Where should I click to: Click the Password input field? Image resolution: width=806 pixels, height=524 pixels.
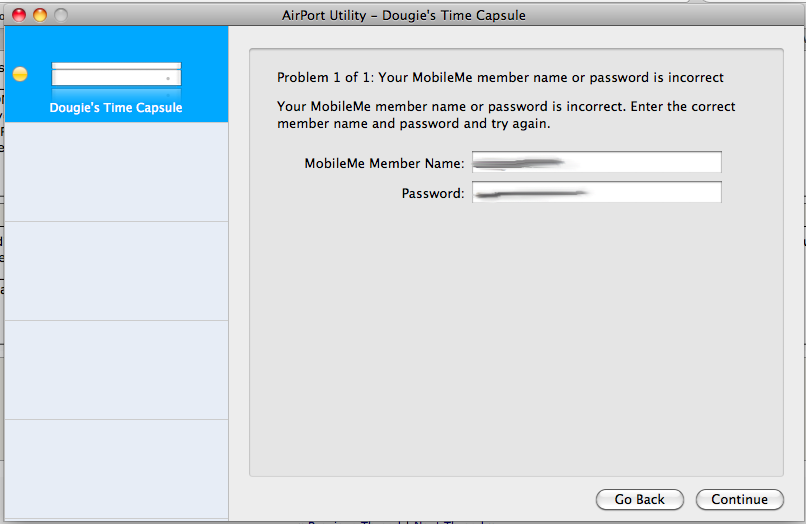tap(597, 192)
